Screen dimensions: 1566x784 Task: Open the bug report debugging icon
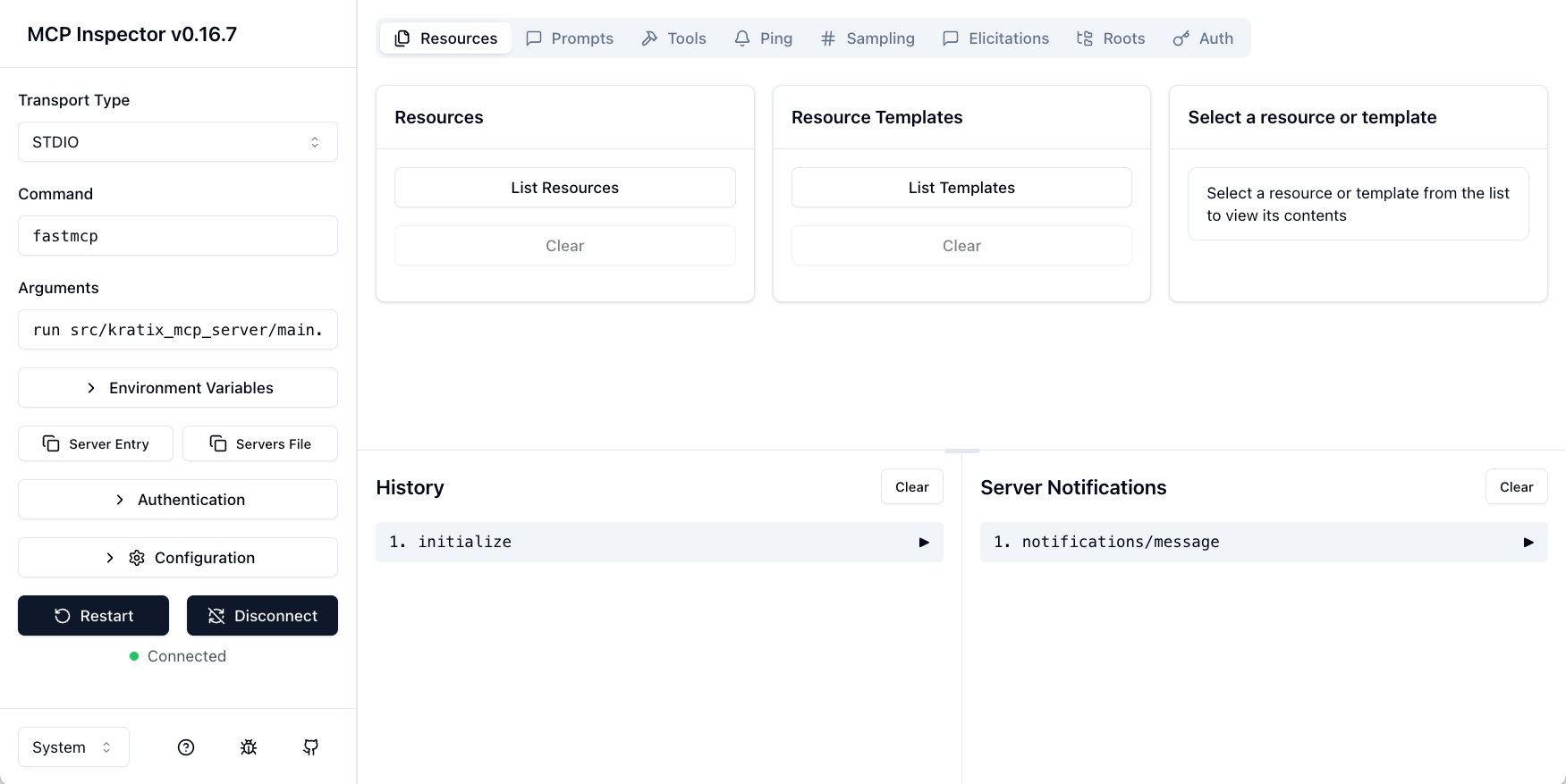(x=249, y=747)
